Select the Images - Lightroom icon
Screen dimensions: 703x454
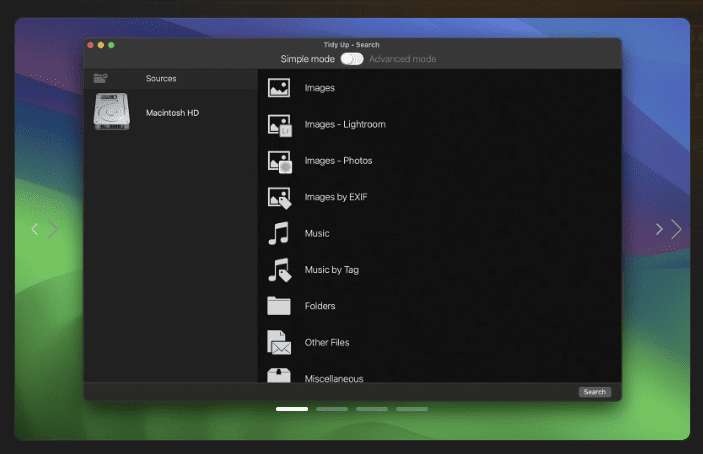280,125
